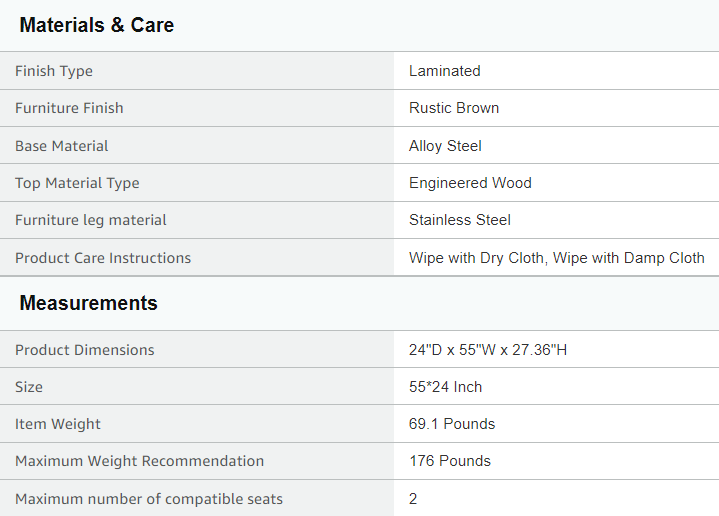The width and height of the screenshot is (719, 516).
Task: Click the 55*24 Inch size value
Action: (445, 387)
